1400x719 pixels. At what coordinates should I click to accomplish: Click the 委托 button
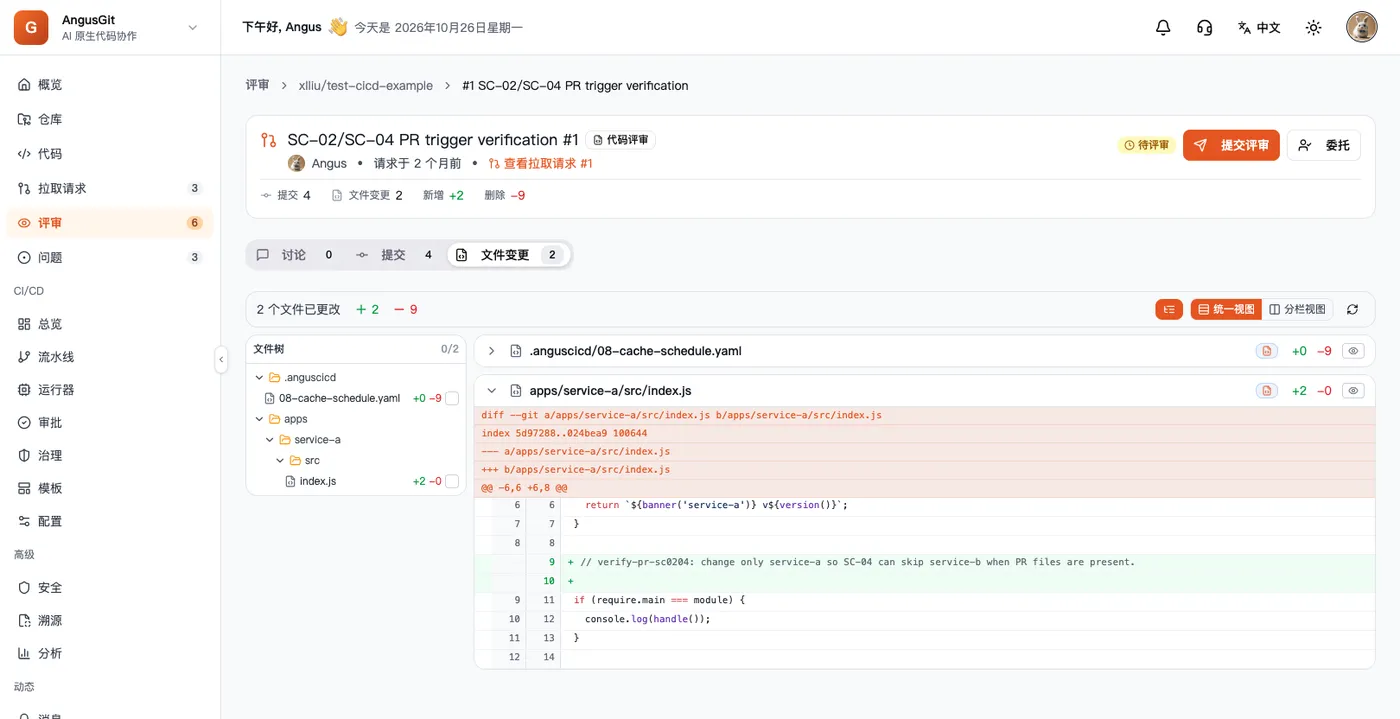(1324, 145)
